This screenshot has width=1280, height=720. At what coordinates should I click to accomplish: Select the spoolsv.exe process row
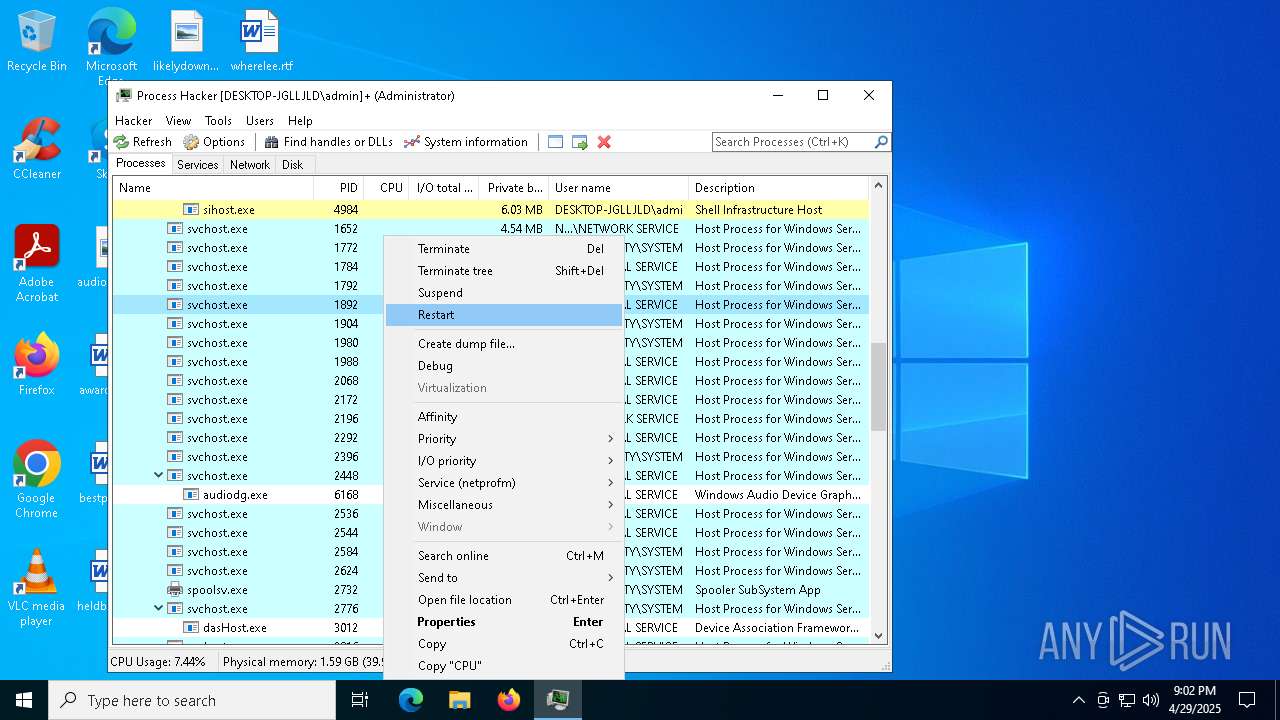click(490, 590)
